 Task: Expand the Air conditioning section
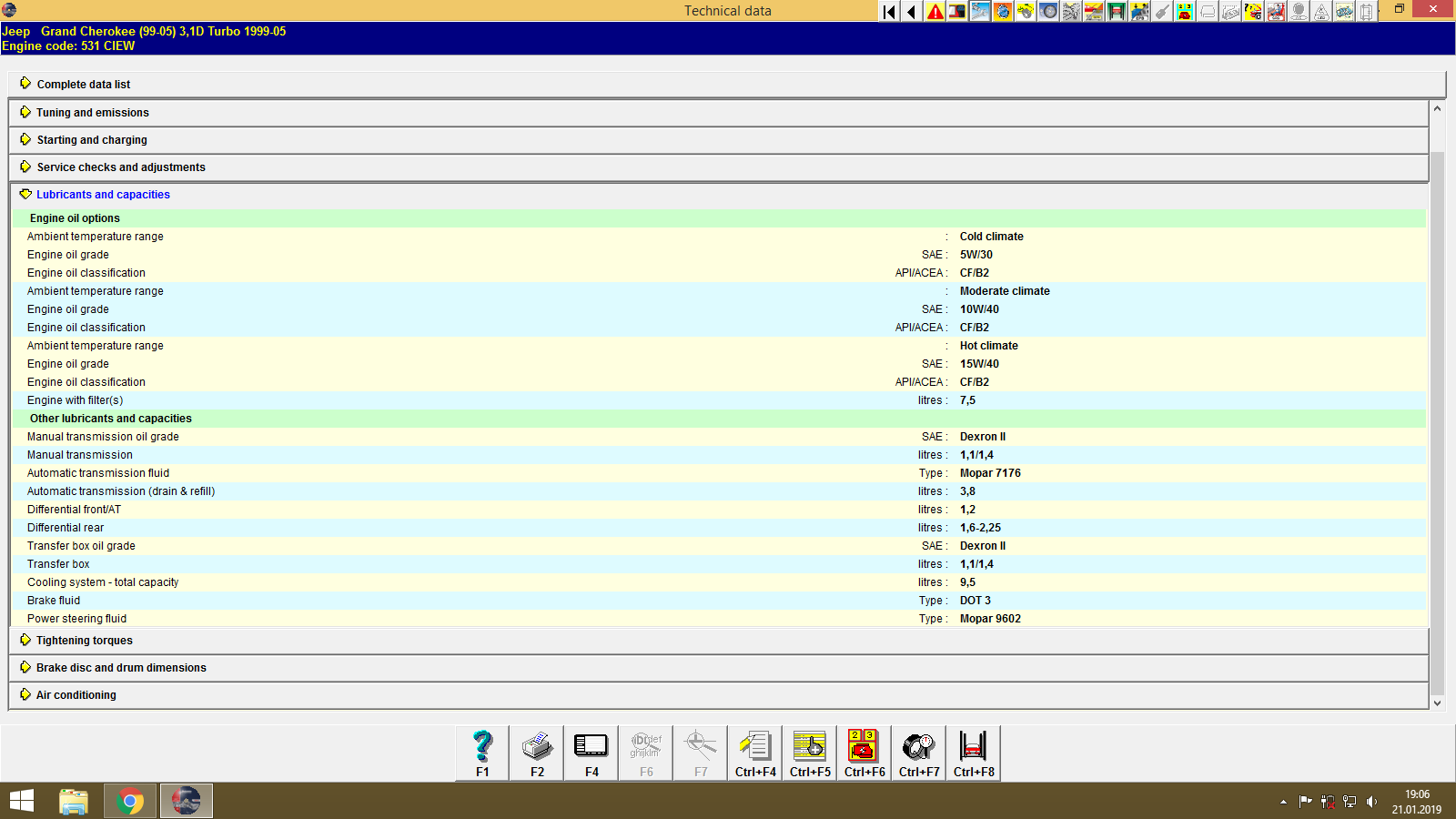point(76,694)
